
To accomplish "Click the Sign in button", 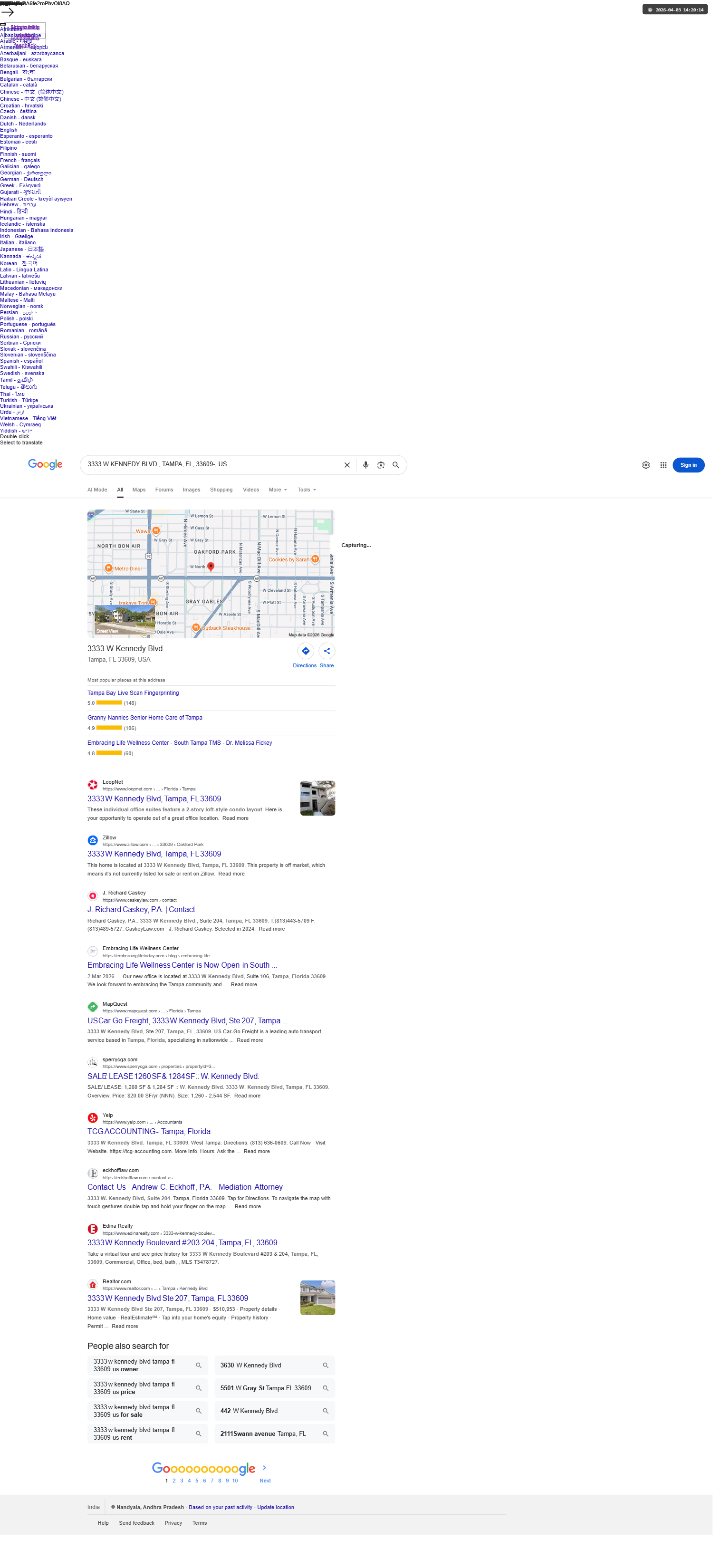I will pos(688,465).
